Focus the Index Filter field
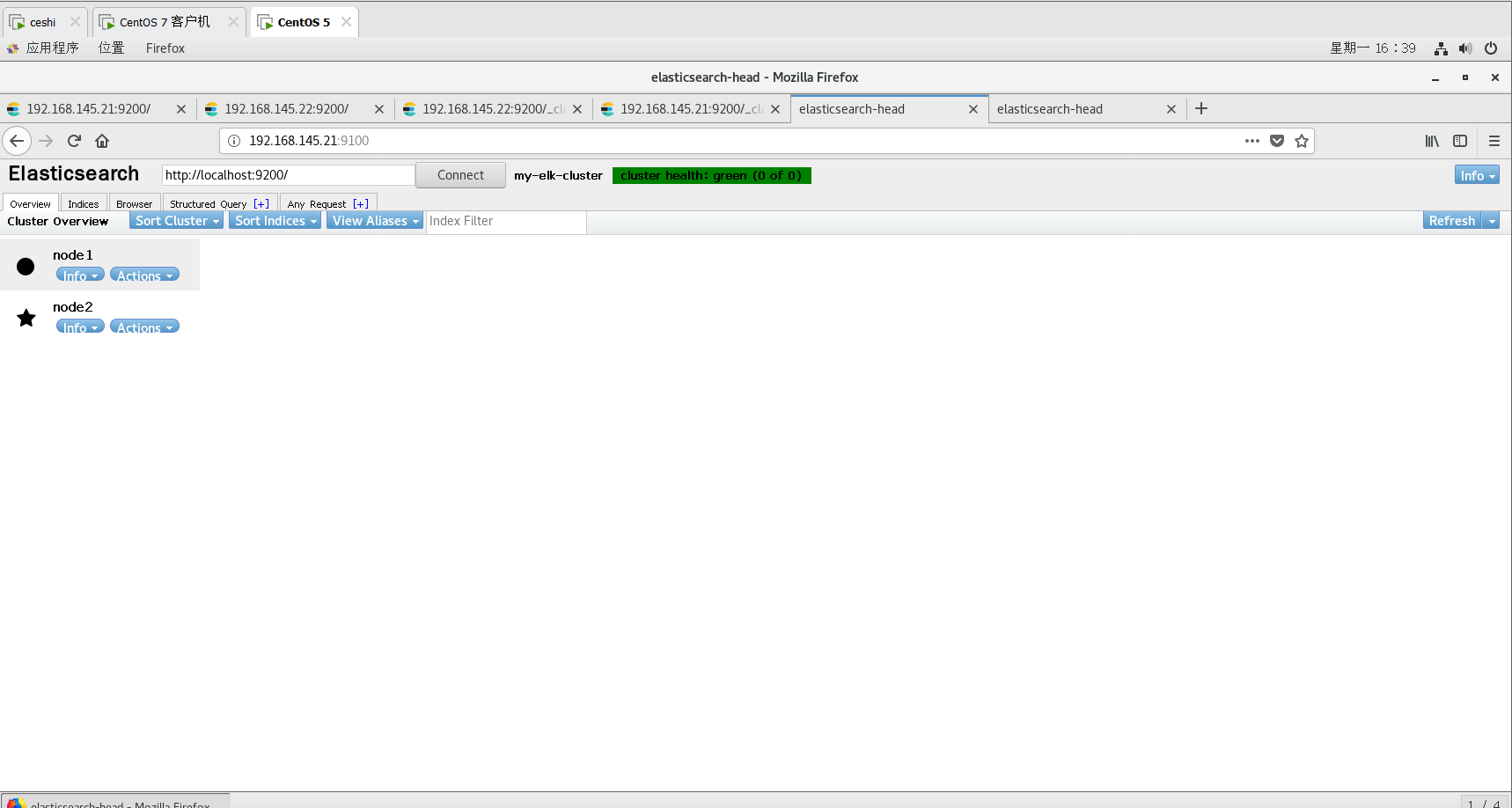This screenshot has width=1512, height=808. click(506, 221)
